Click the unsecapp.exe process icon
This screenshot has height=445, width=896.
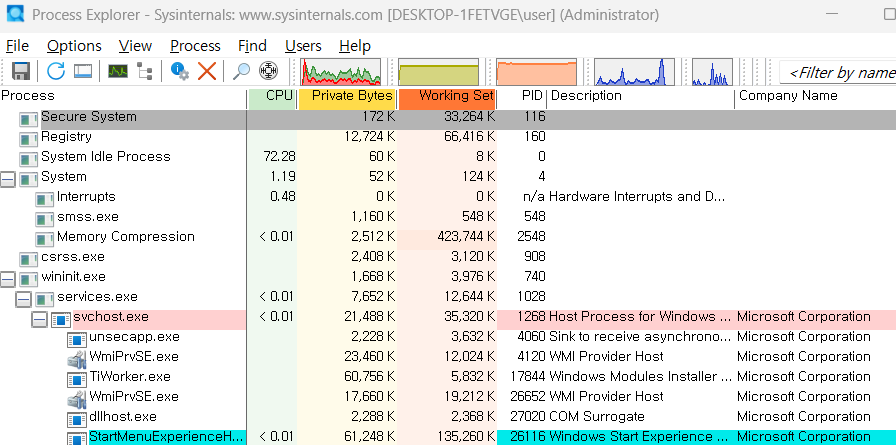click(x=77, y=339)
